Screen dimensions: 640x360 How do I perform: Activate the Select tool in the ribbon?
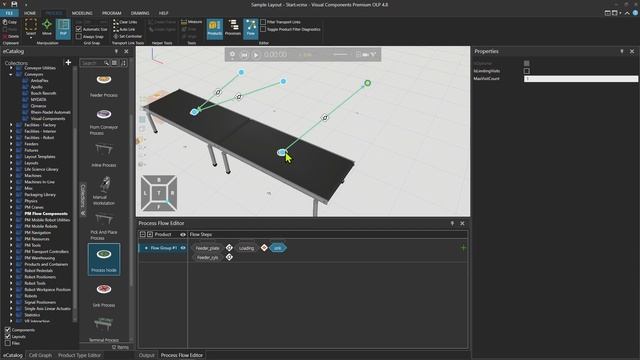coord(31,27)
